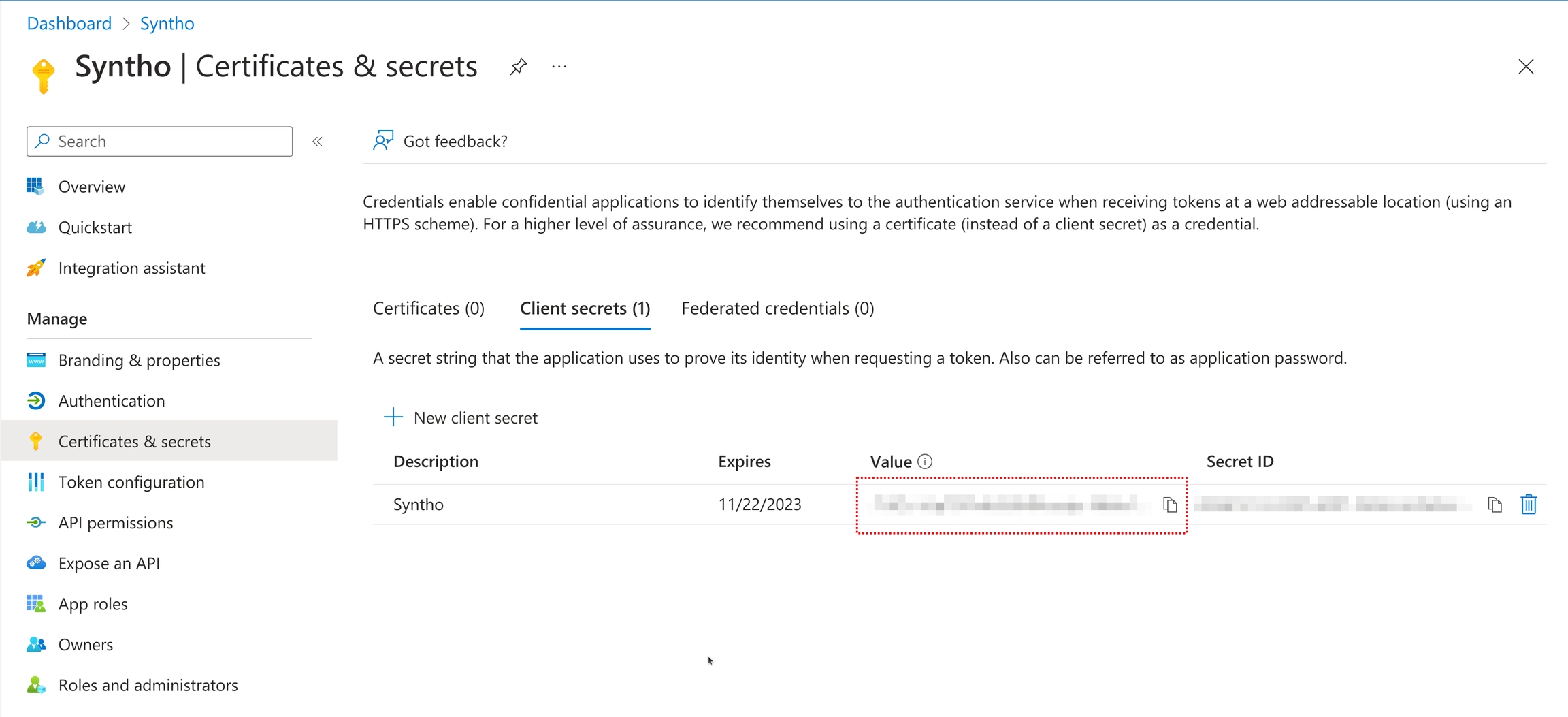Open Token configuration page
This screenshot has width=1568, height=717.
tap(131, 482)
